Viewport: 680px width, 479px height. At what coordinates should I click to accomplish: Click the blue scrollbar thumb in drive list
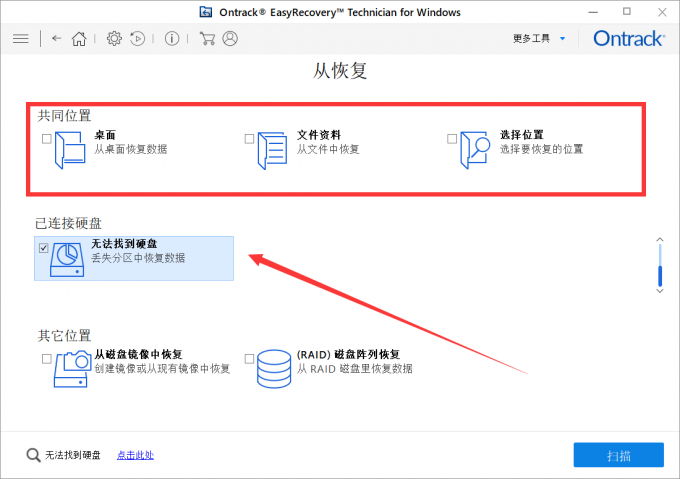tap(660, 276)
